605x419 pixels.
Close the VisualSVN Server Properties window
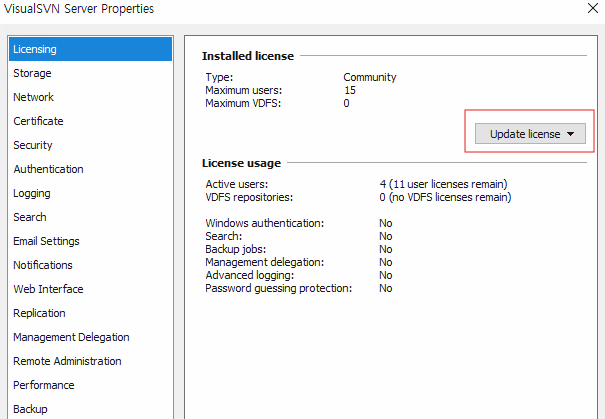pyautogui.click(x=593, y=8)
